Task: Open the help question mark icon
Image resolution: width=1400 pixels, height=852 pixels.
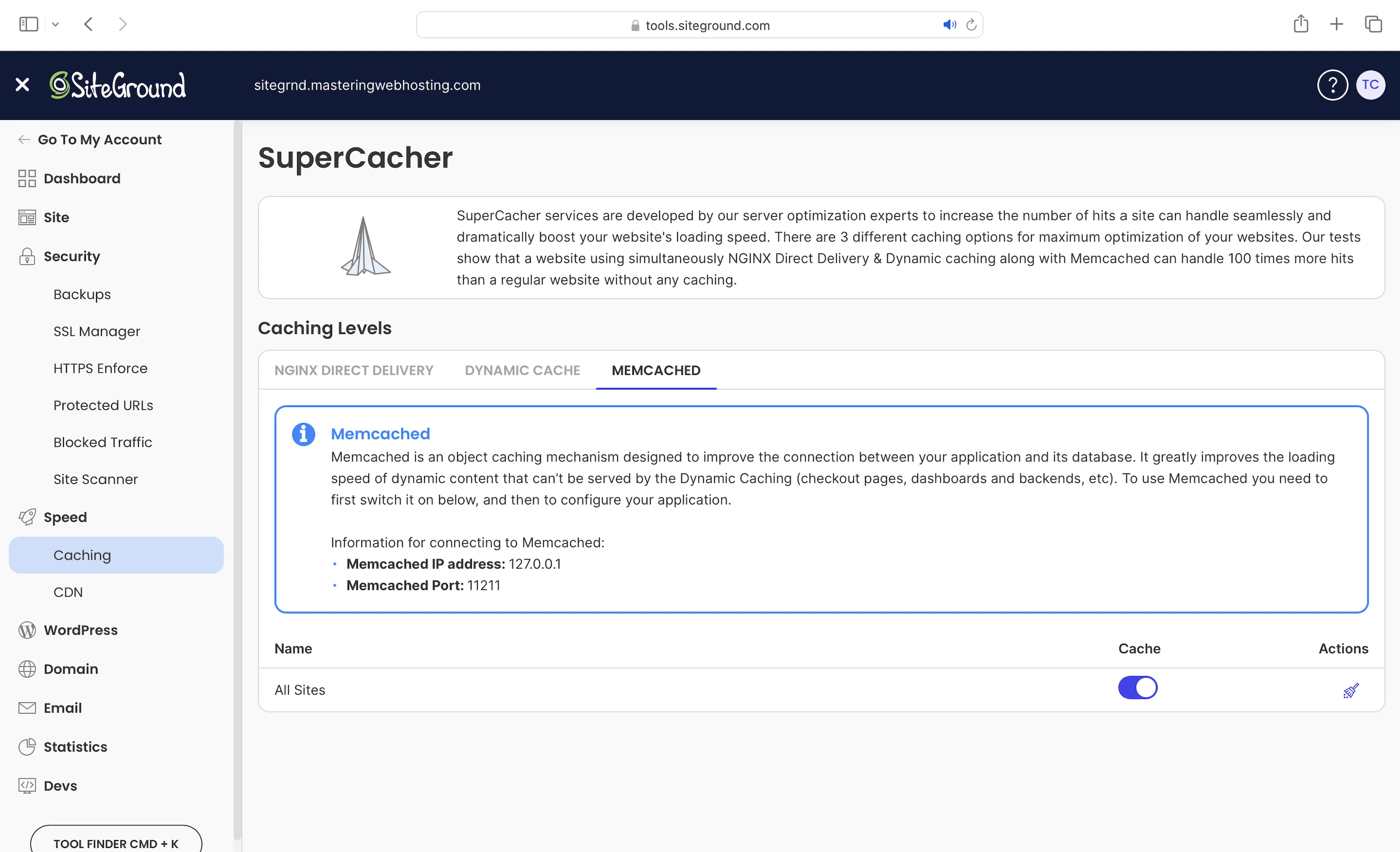Action: click(1332, 85)
